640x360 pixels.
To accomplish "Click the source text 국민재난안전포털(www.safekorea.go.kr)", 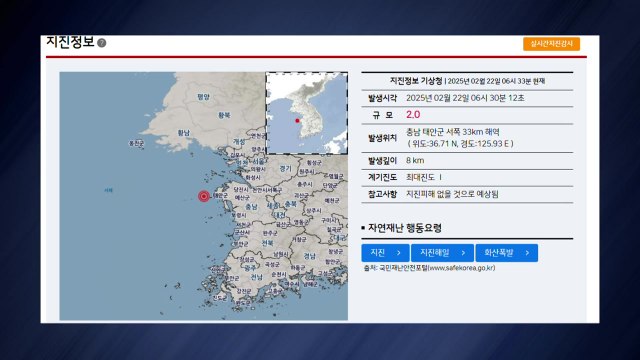I will (x=437, y=268).
